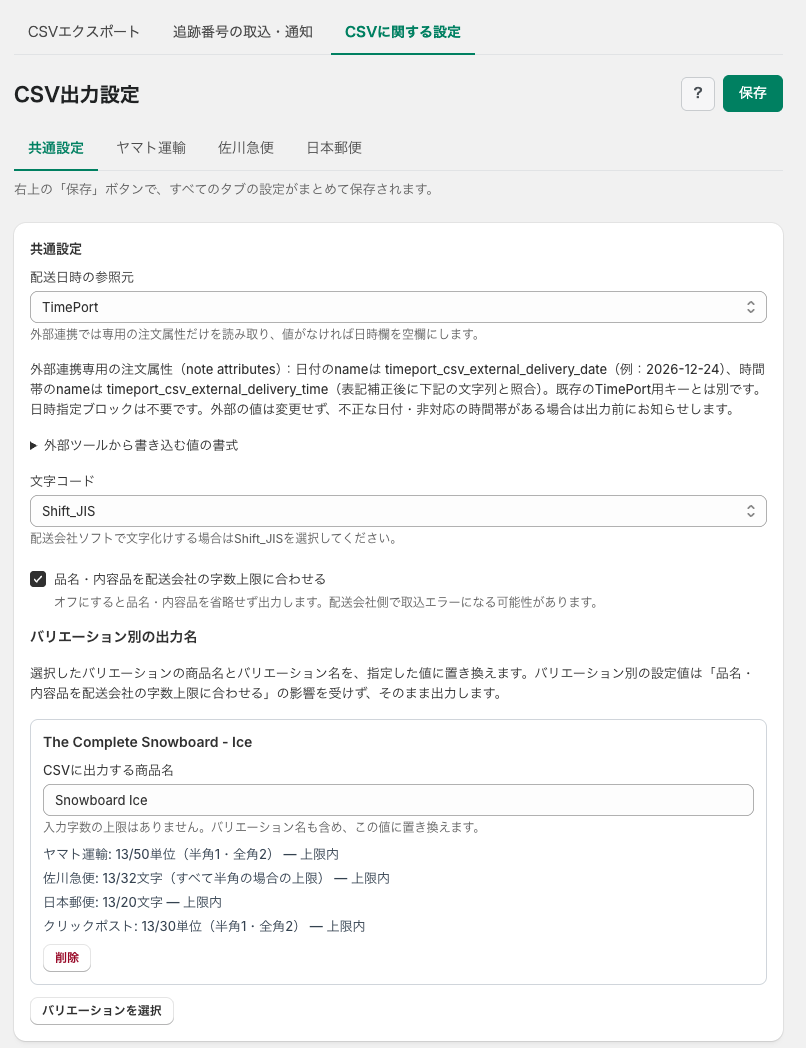This screenshot has width=806, height=1048.
Task: Click the 日本郵便: 13/20文字 limit line
Action: [x=132, y=902]
